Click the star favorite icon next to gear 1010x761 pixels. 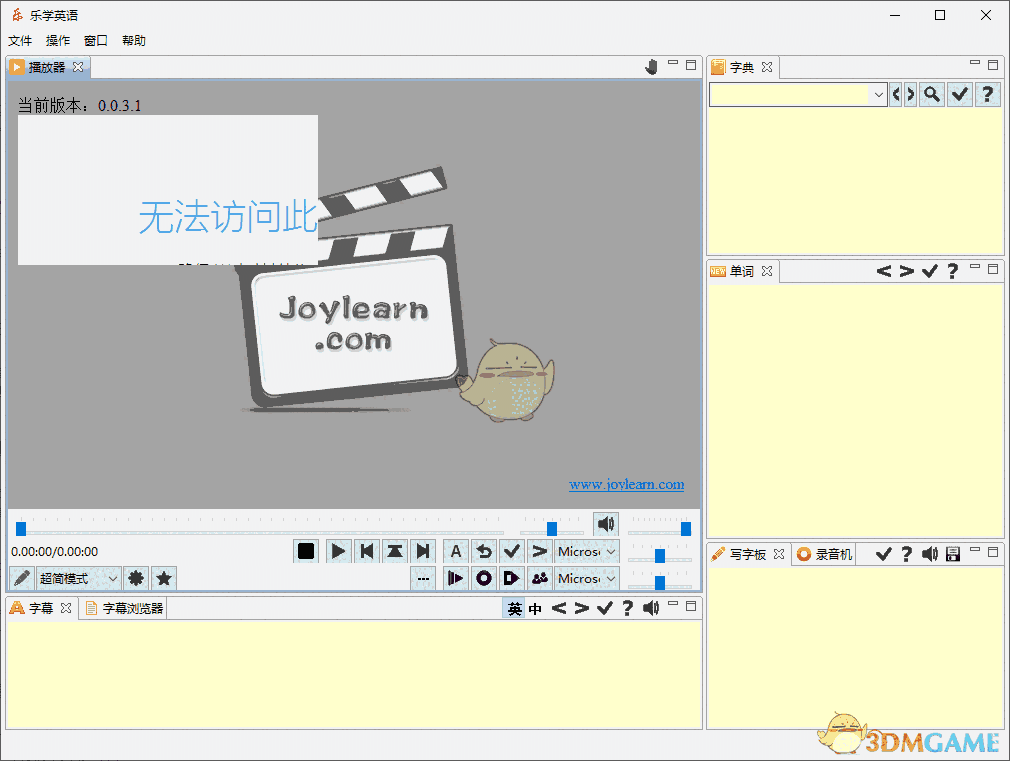[x=163, y=578]
